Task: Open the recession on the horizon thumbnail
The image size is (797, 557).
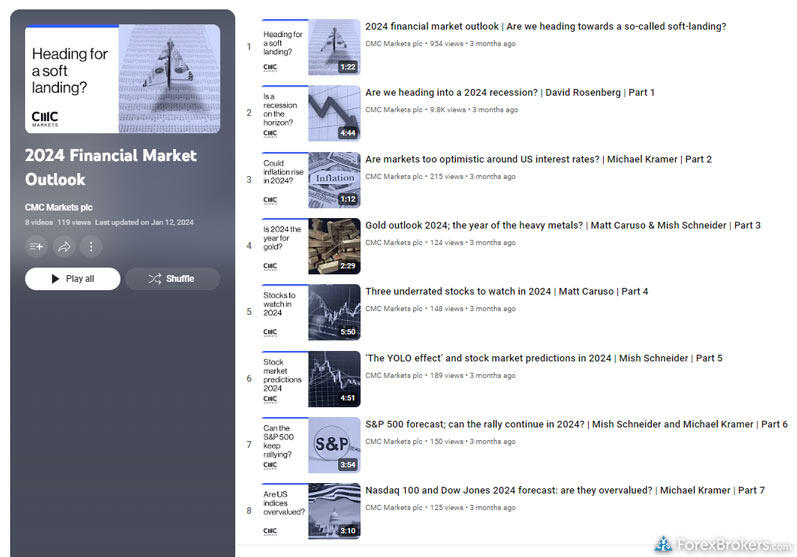Action: 310,113
